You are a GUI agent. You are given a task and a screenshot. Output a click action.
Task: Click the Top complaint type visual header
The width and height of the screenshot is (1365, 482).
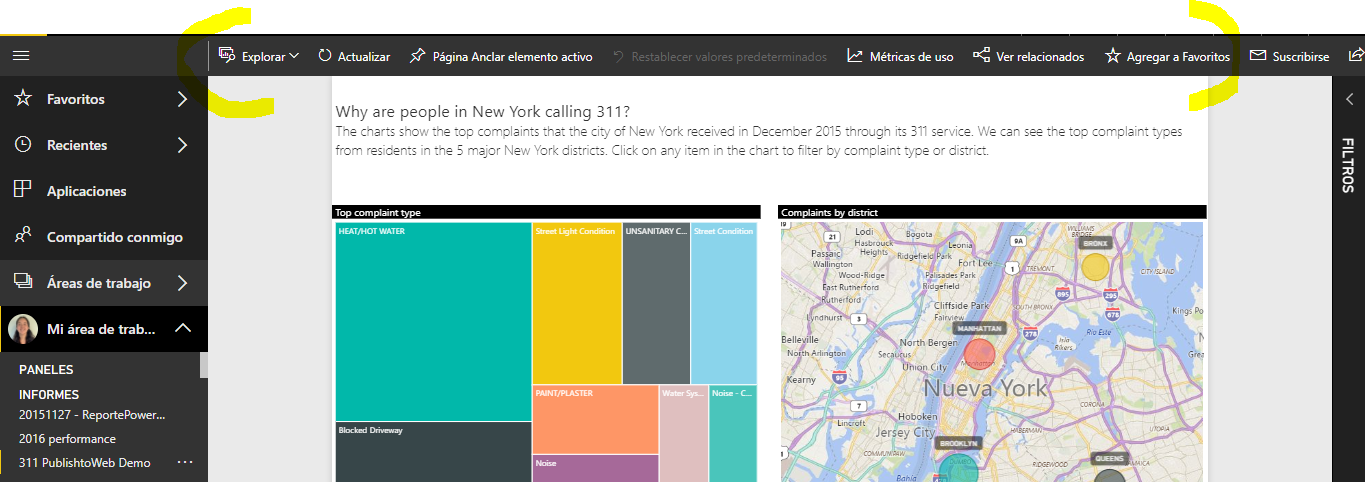(546, 212)
